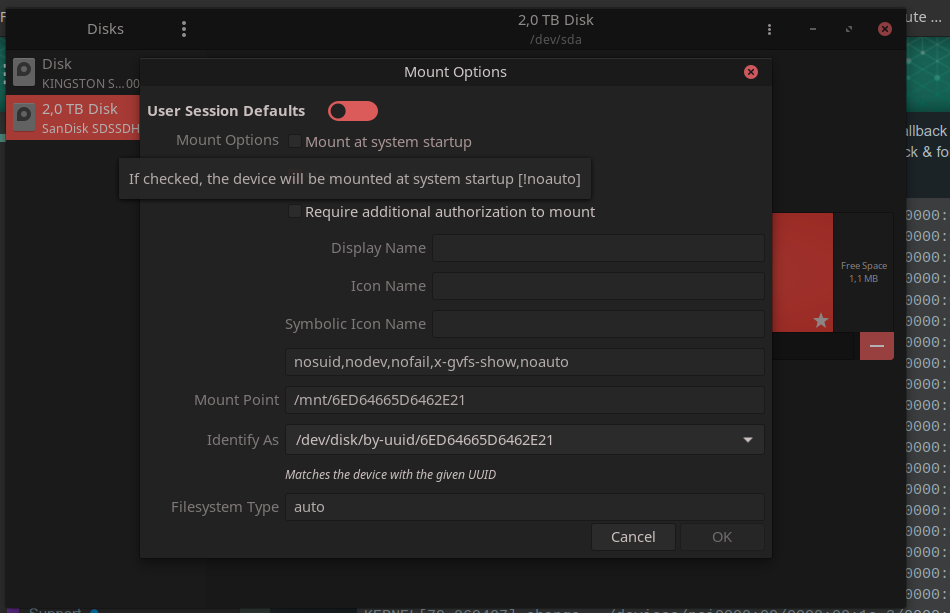Click the mount options string field

[525, 362]
